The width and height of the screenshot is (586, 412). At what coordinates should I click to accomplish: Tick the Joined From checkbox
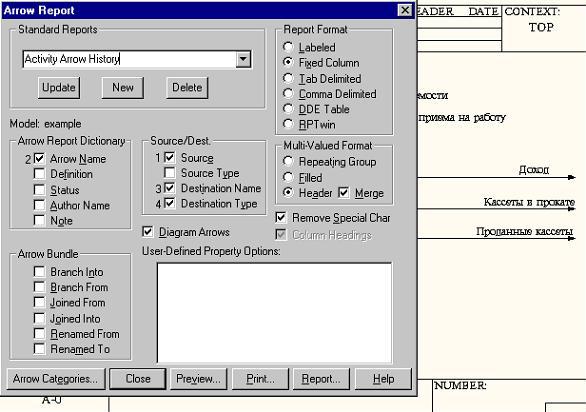(39, 302)
